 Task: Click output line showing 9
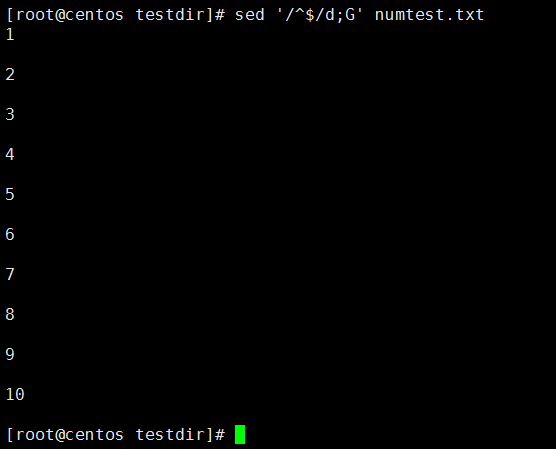[10, 355]
